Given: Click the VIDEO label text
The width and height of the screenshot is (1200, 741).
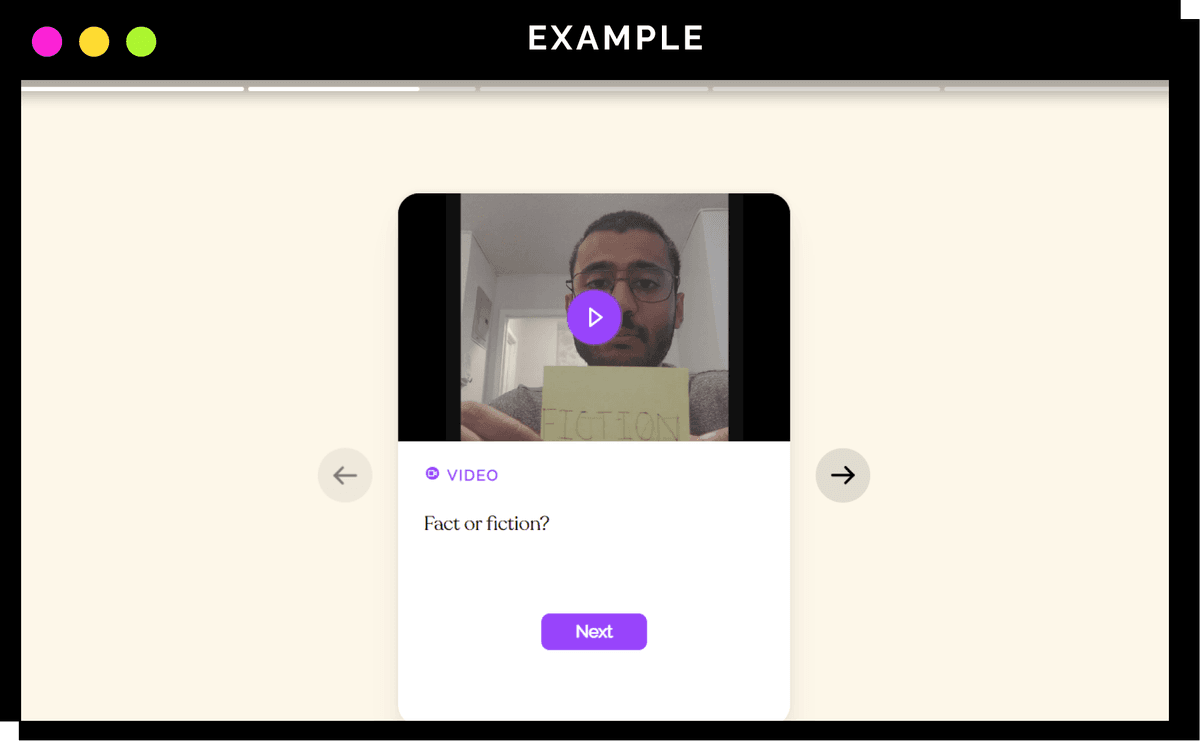Looking at the screenshot, I should click(x=472, y=475).
